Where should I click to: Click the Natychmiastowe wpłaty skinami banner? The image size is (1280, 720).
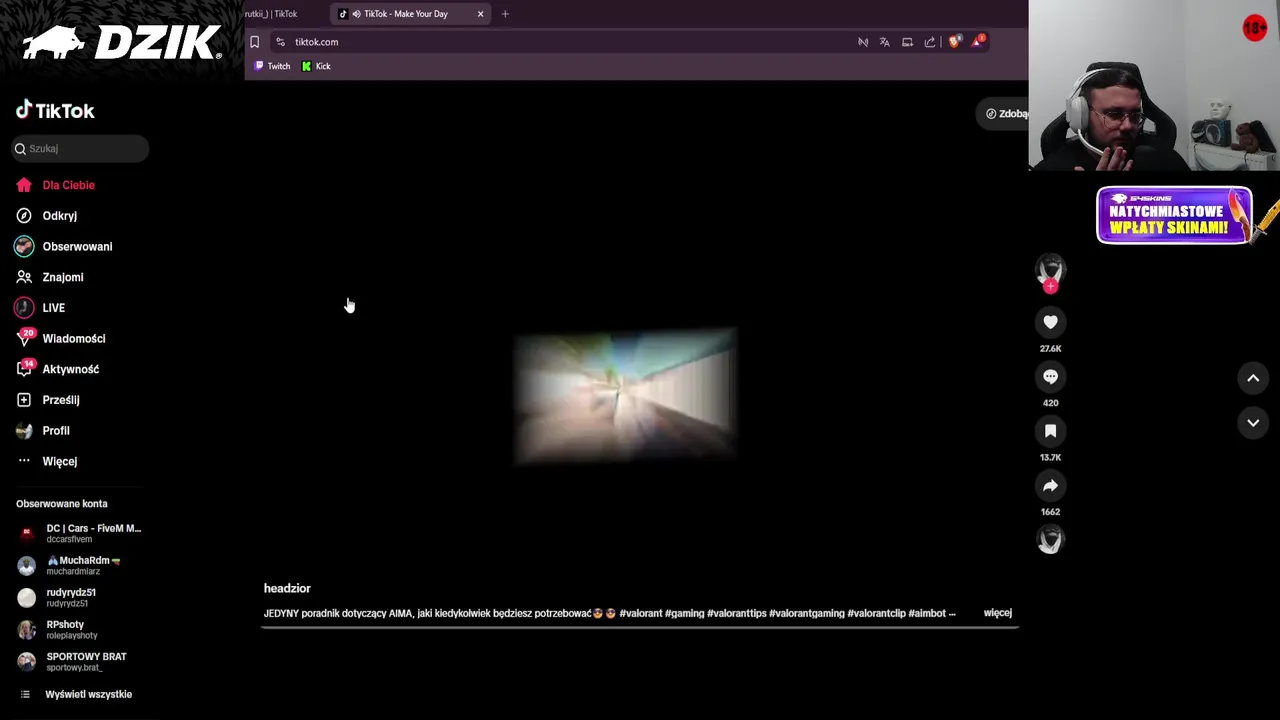[x=1174, y=215]
